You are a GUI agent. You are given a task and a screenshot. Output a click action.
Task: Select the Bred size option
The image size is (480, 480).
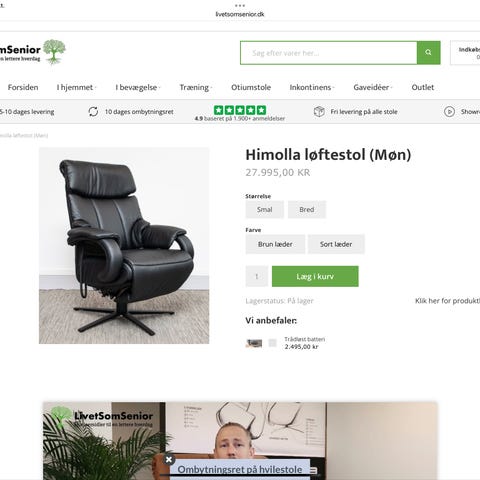pyautogui.click(x=307, y=210)
